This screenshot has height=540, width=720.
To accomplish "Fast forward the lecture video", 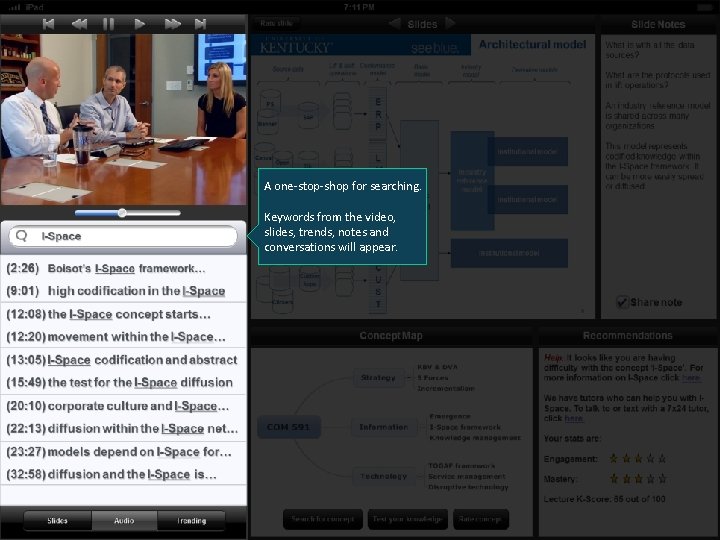I will 173,24.
